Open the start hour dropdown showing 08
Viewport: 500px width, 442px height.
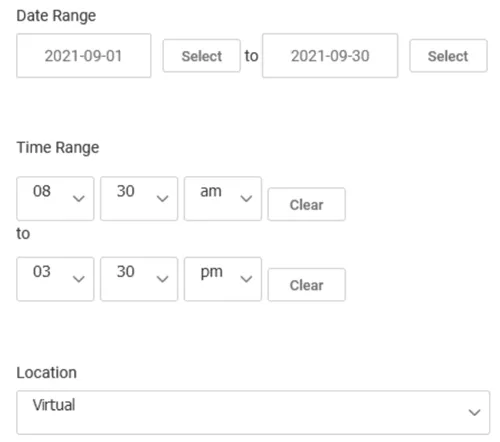coord(55,199)
